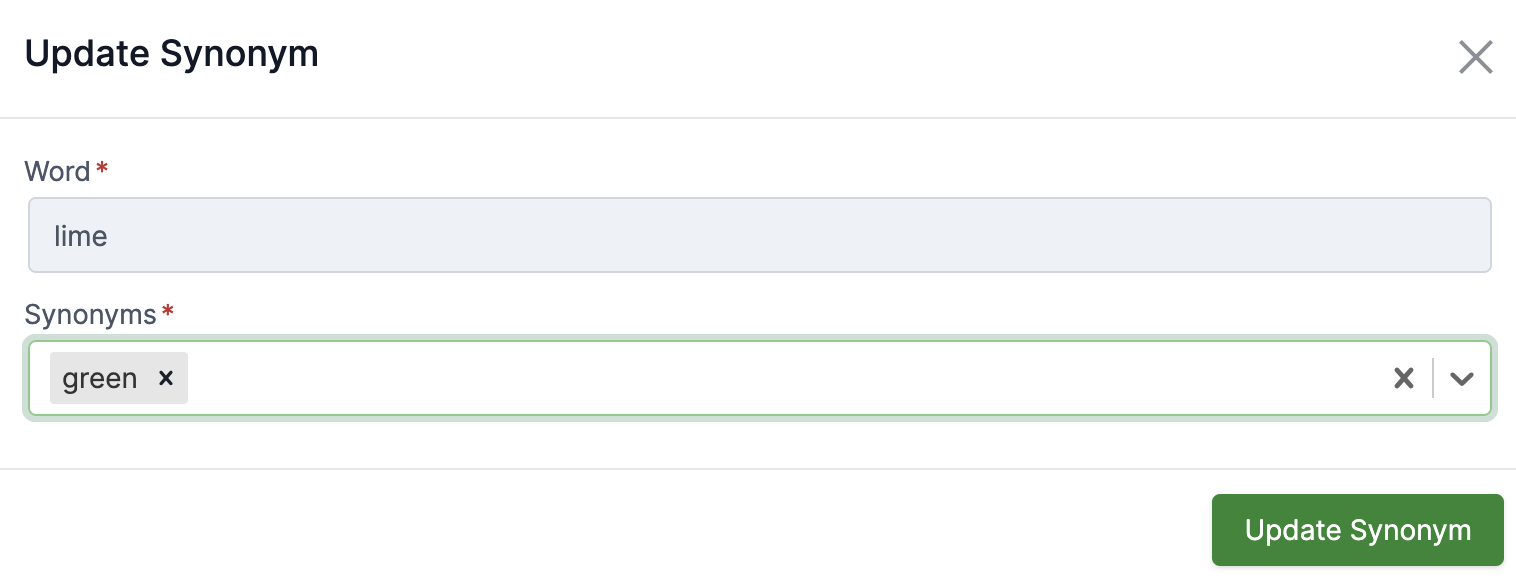The image size is (1516, 580).
Task: Click right end of the Word field
Action: pyautogui.click(x=1470, y=236)
